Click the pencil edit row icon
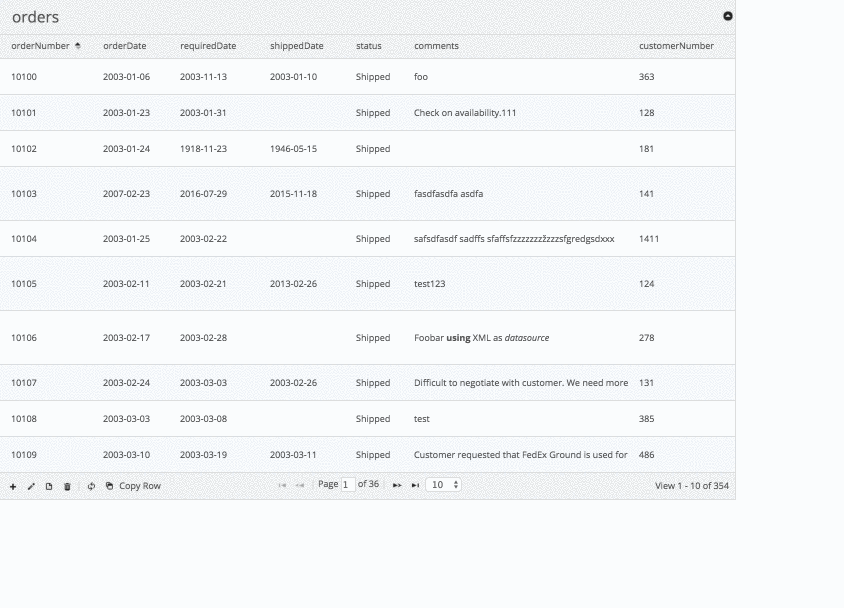Viewport: 844px width, 608px height. [31, 486]
